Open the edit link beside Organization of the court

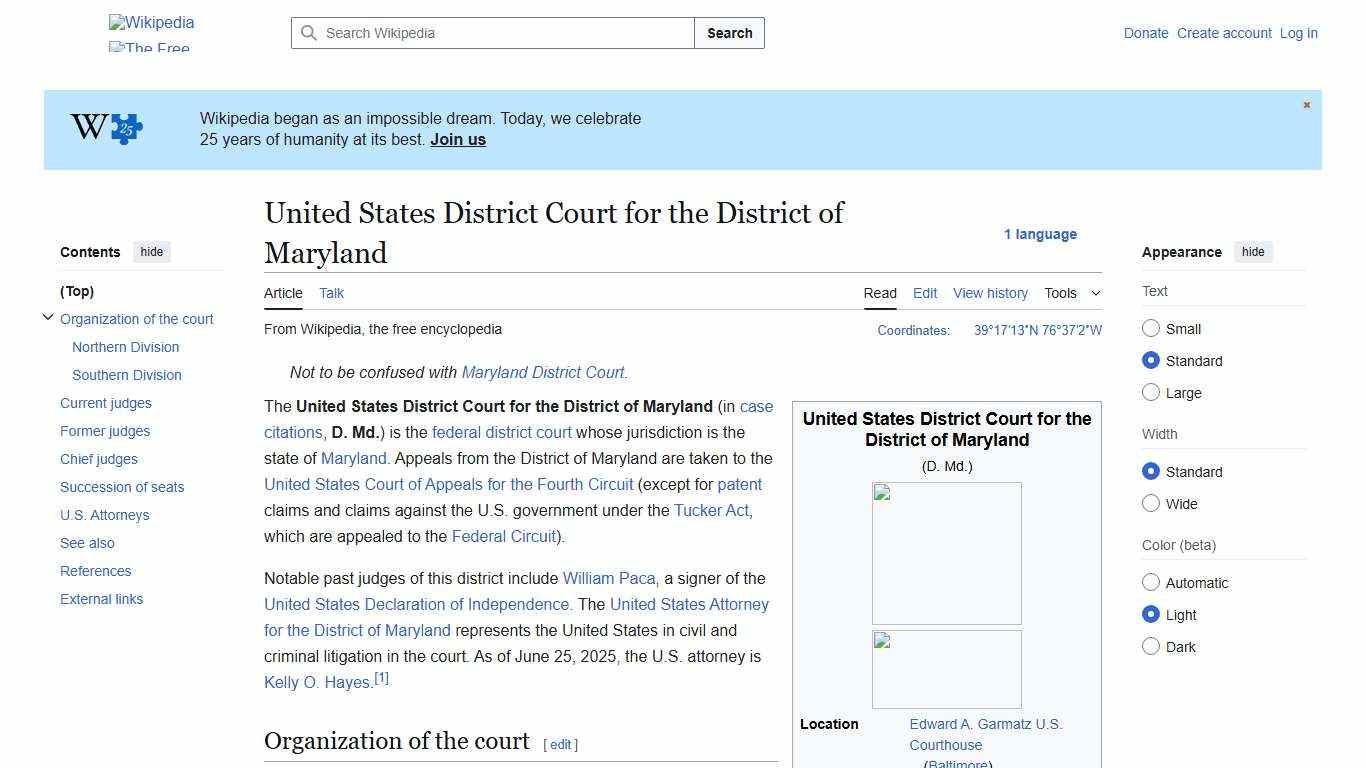pos(560,744)
